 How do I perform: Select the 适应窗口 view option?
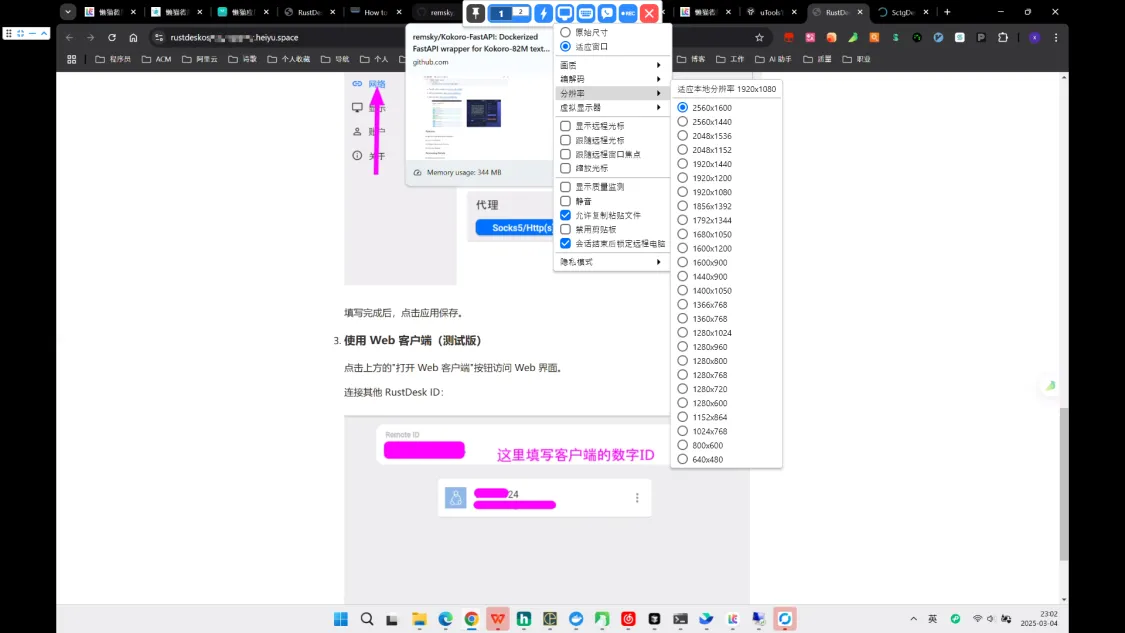click(584, 47)
